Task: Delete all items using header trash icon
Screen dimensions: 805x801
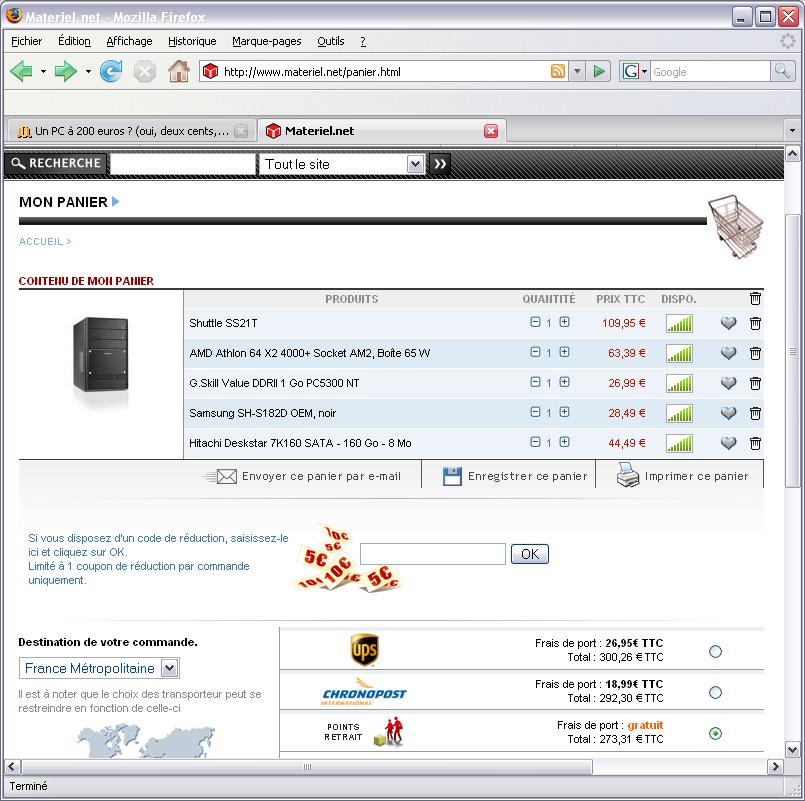Action: pyautogui.click(x=755, y=298)
